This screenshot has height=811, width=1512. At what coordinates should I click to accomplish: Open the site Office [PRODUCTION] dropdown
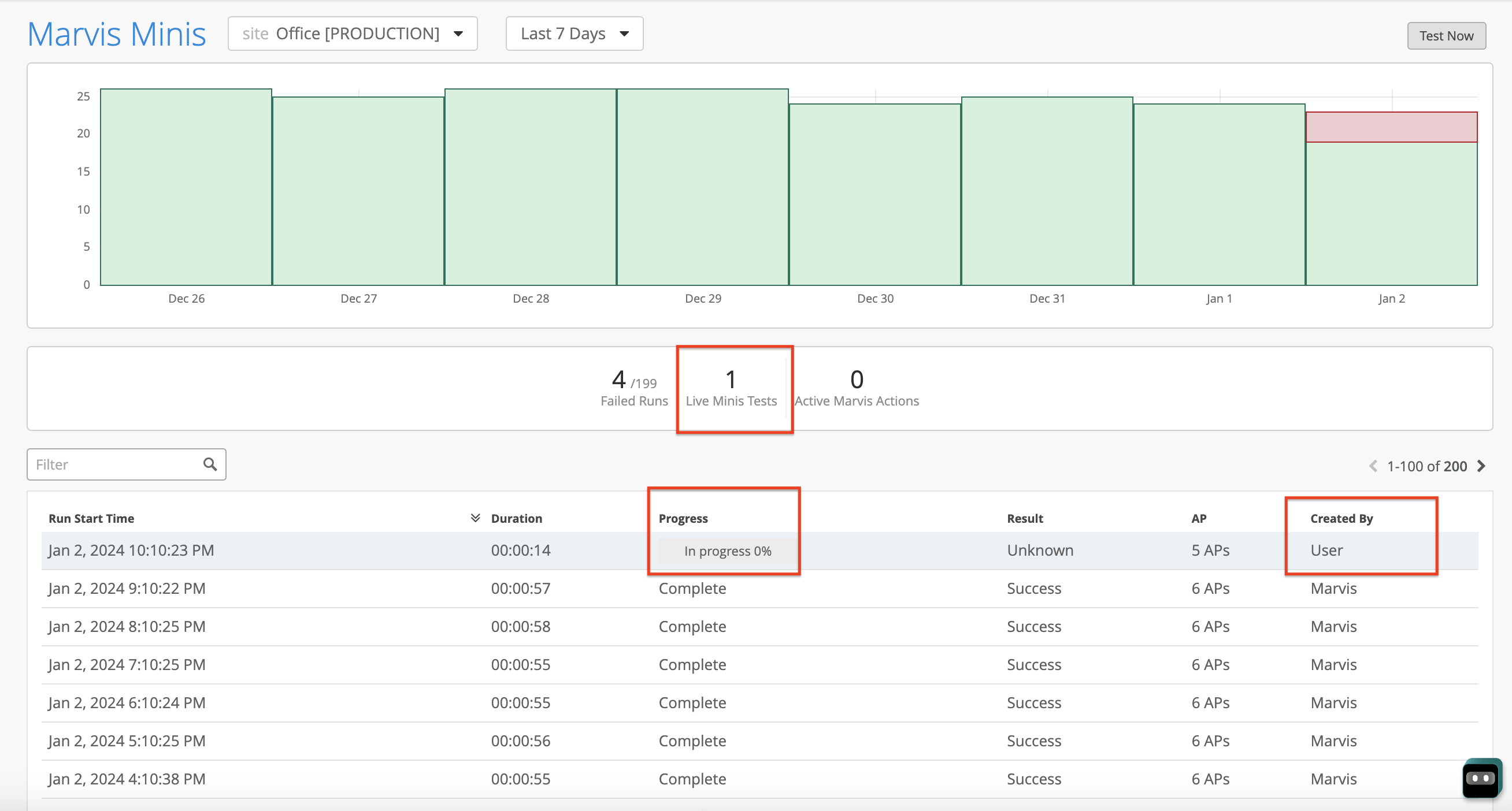[x=353, y=34]
